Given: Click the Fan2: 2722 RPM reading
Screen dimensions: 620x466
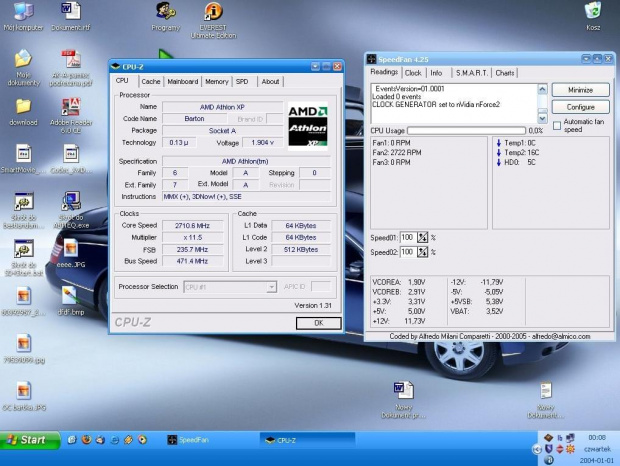Looking at the screenshot, I should coord(397,153).
